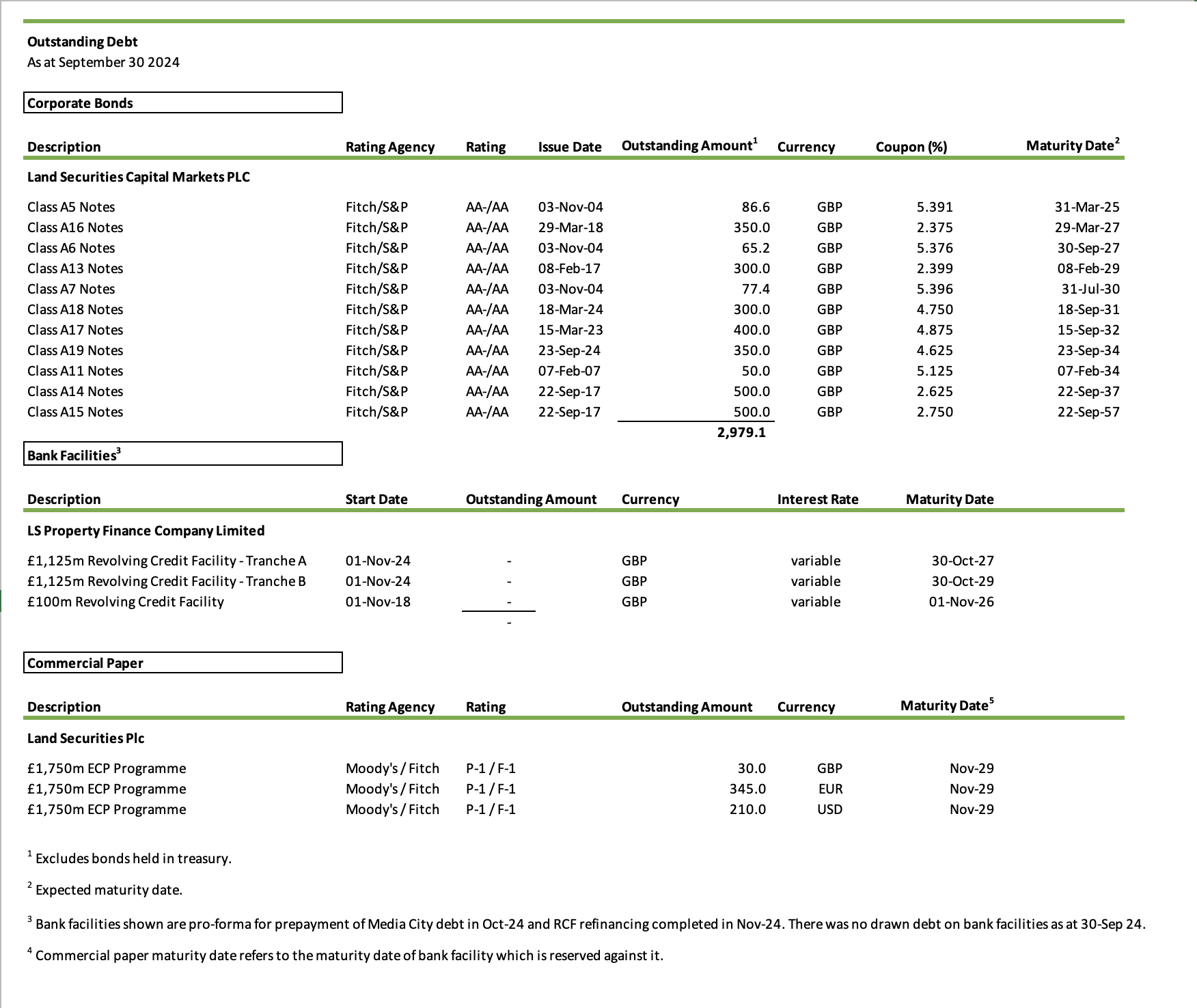The width and height of the screenshot is (1197, 1008).
Task: Click issue date '18-Mar-24'
Action: [570, 309]
